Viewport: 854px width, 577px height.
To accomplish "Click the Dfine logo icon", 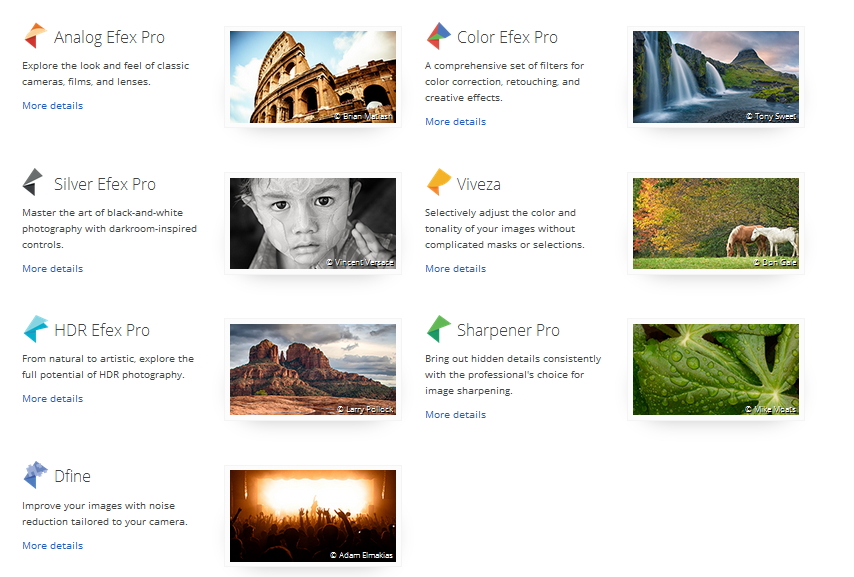I will 35,475.
